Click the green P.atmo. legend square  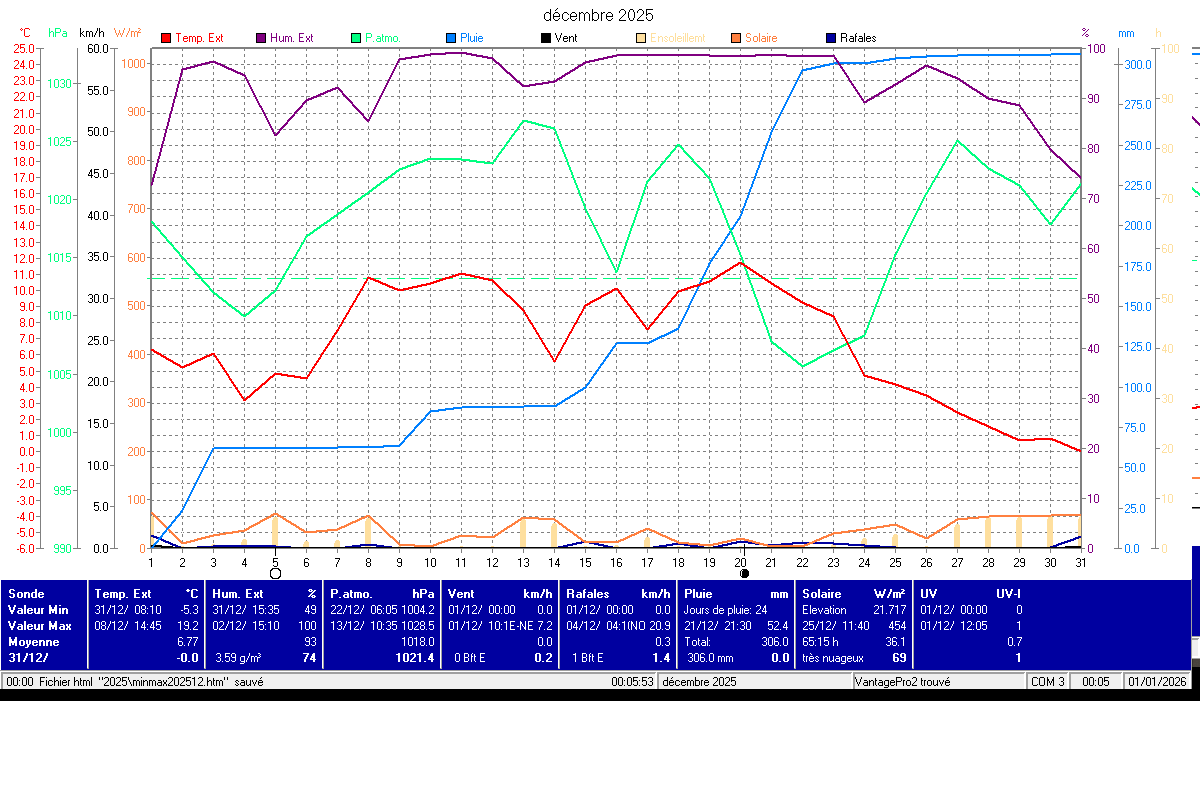pyautogui.click(x=356, y=38)
